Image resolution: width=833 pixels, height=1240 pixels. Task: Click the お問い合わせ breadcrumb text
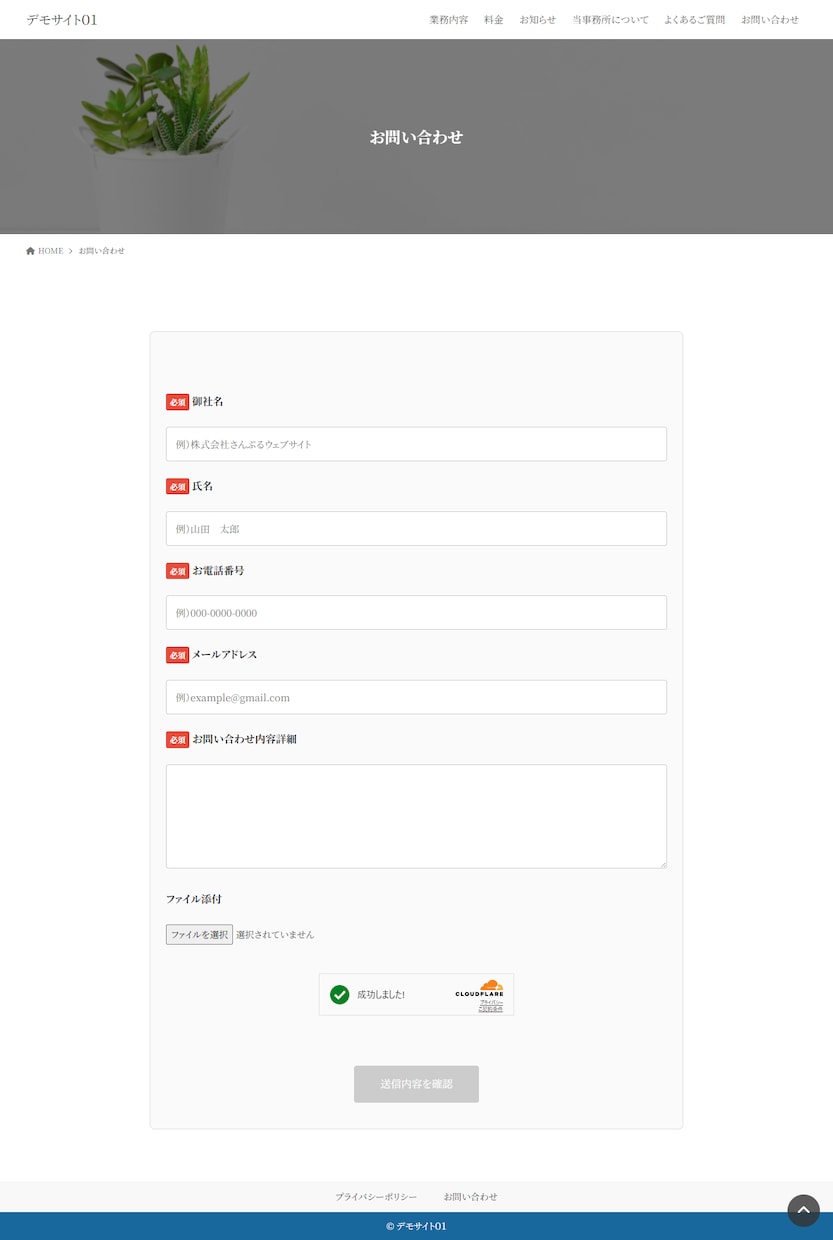click(102, 251)
